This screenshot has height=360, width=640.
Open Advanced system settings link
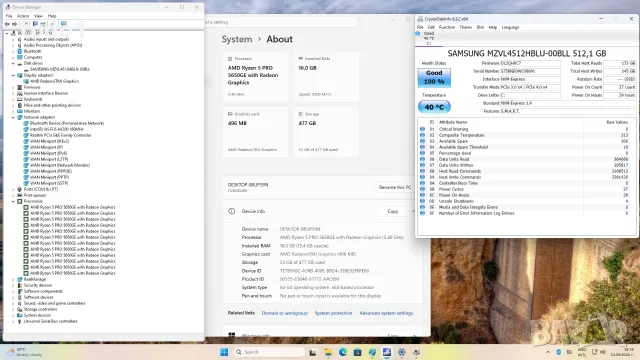click(x=386, y=313)
